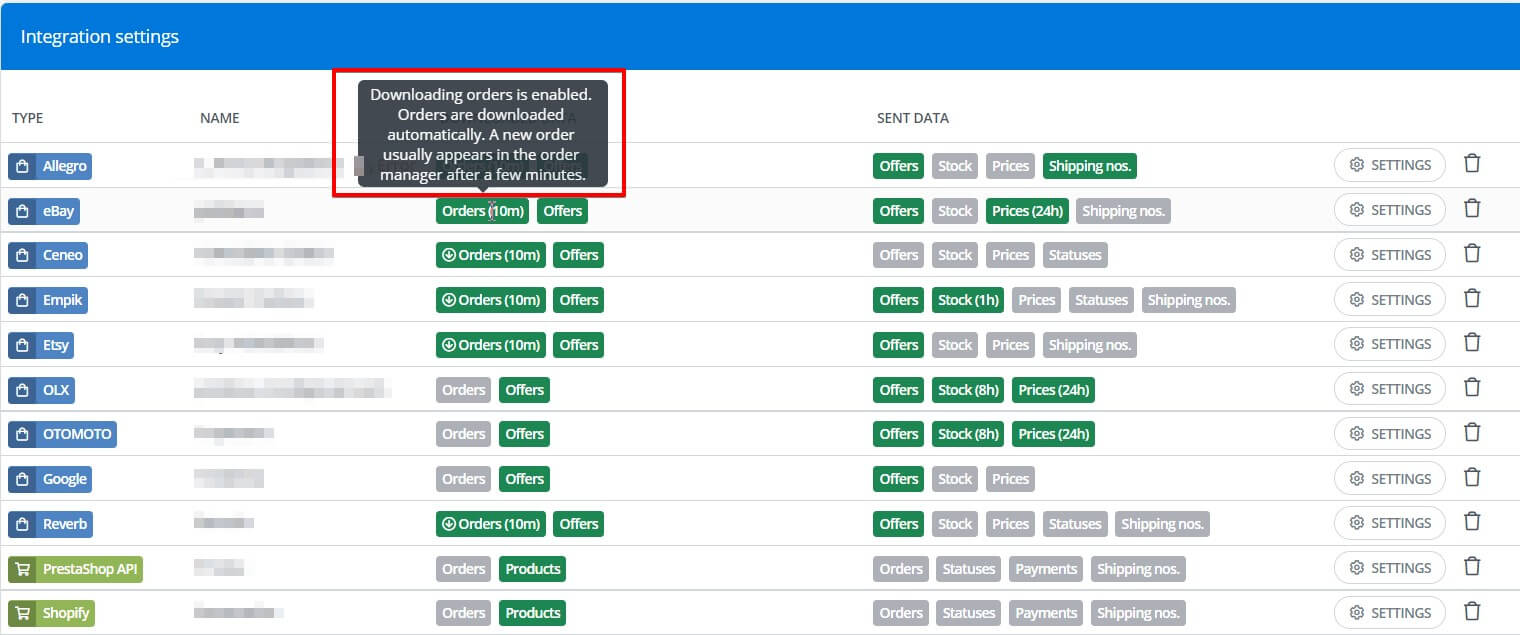Click the TYPE column header
1520x635 pixels.
click(28, 118)
